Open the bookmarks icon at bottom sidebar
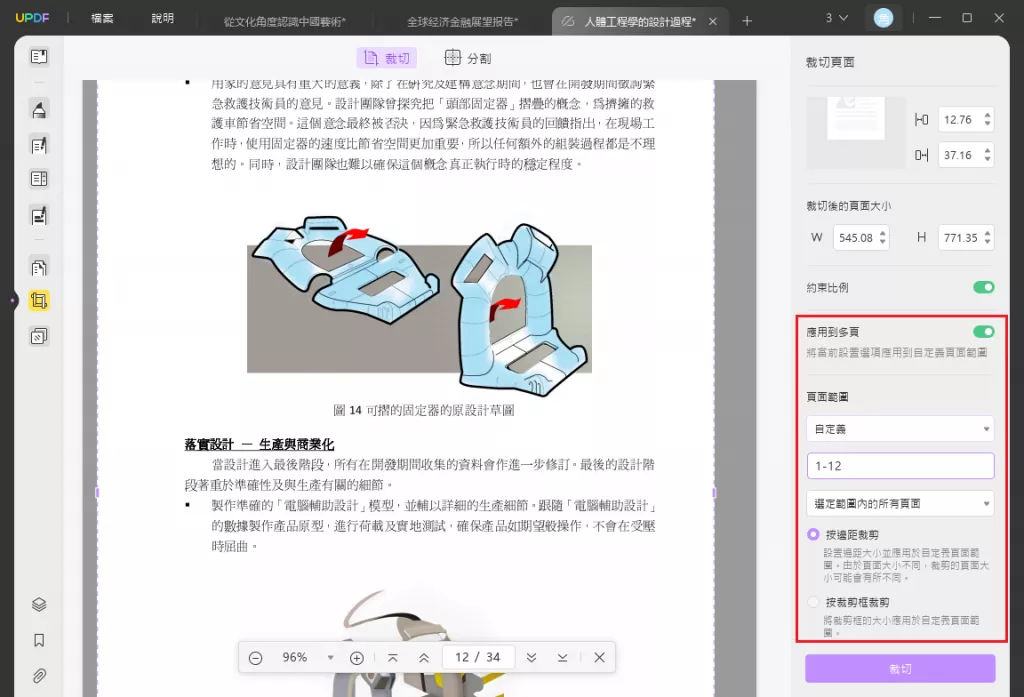The height and width of the screenshot is (697, 1024). click(39, 639)
